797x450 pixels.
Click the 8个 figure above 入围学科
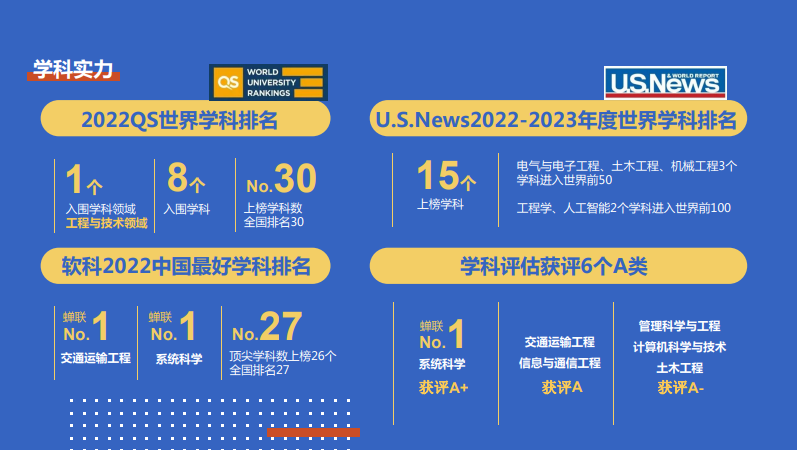click(186, 177)
